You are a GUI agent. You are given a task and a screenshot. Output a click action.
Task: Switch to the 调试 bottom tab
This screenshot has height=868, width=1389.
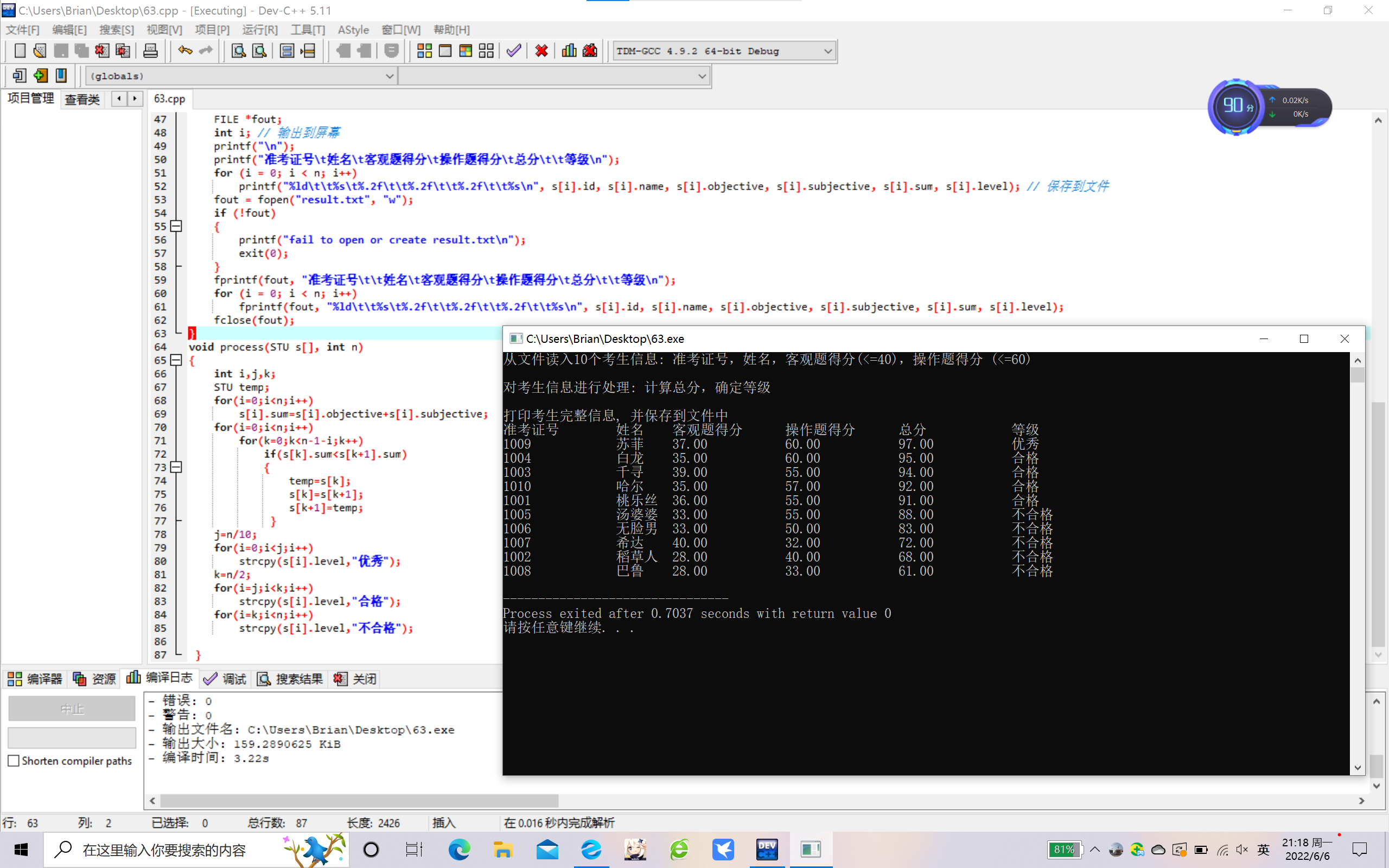coord(225,679)
